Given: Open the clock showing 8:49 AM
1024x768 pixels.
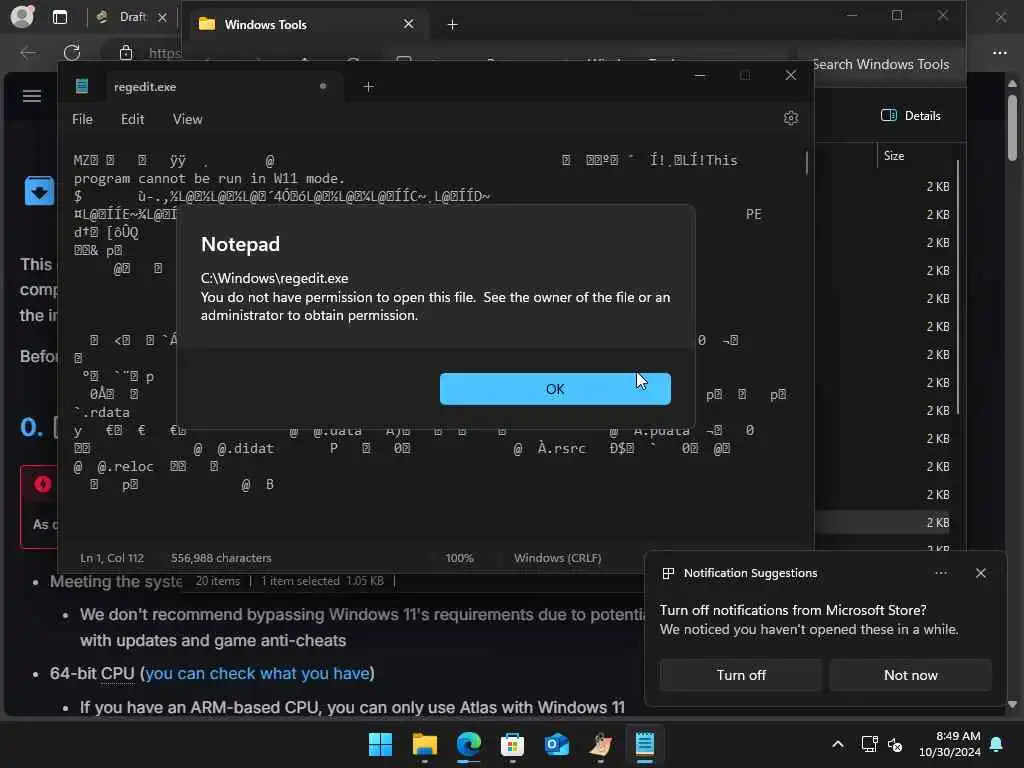Looking at the screenshot, I should (950, 744).
